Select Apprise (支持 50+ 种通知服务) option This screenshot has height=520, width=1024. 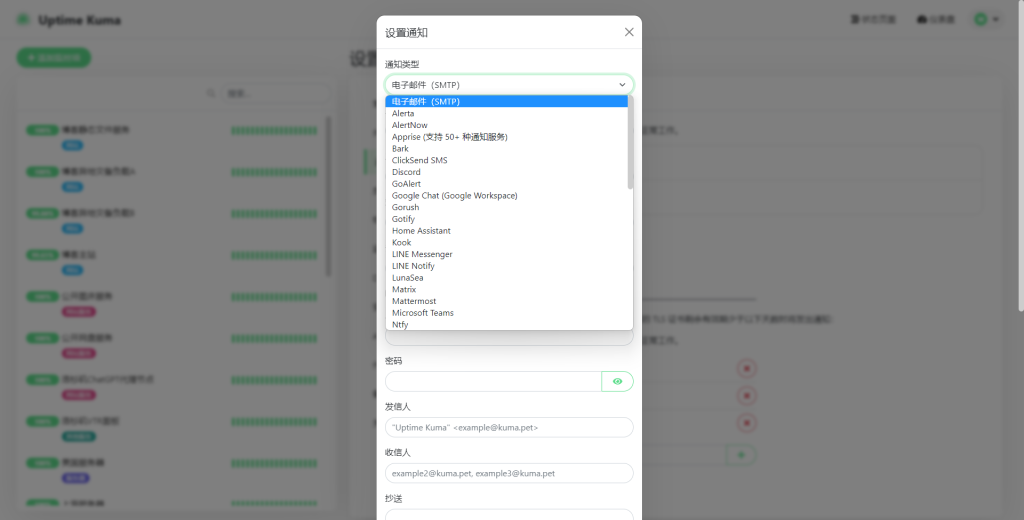pyautogui.click(x=506, y=137)
